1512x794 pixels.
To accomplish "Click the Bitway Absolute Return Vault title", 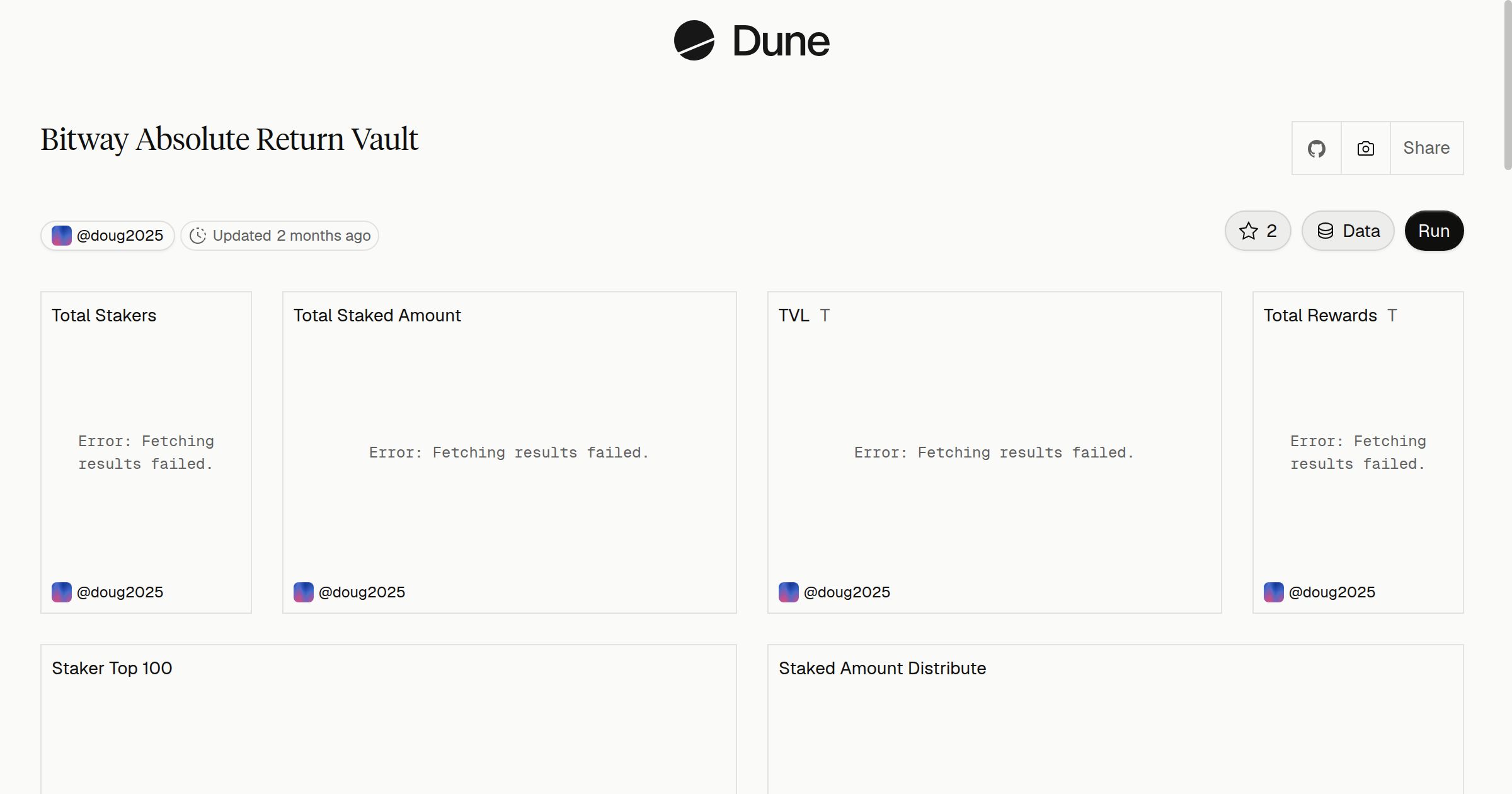I will pos(229,139).
